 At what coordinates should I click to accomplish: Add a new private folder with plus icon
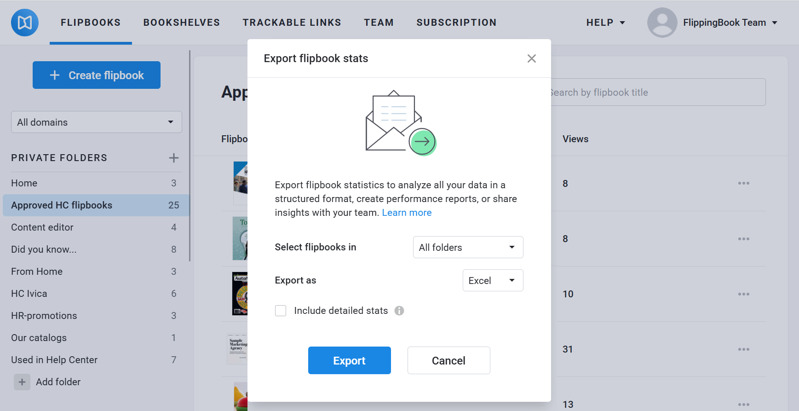(174, 158)
